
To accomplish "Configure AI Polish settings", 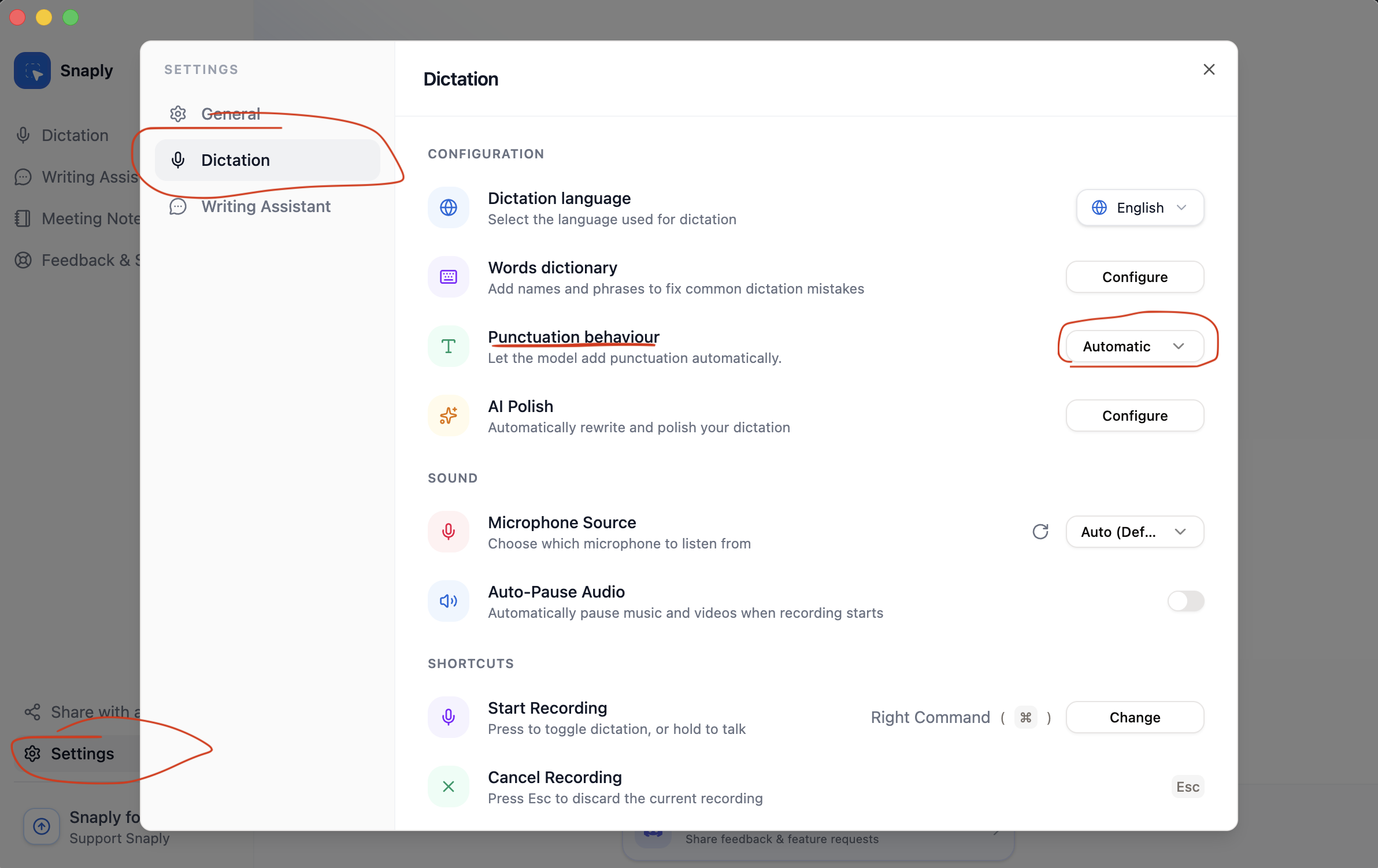I will (x=1134, y=415).
